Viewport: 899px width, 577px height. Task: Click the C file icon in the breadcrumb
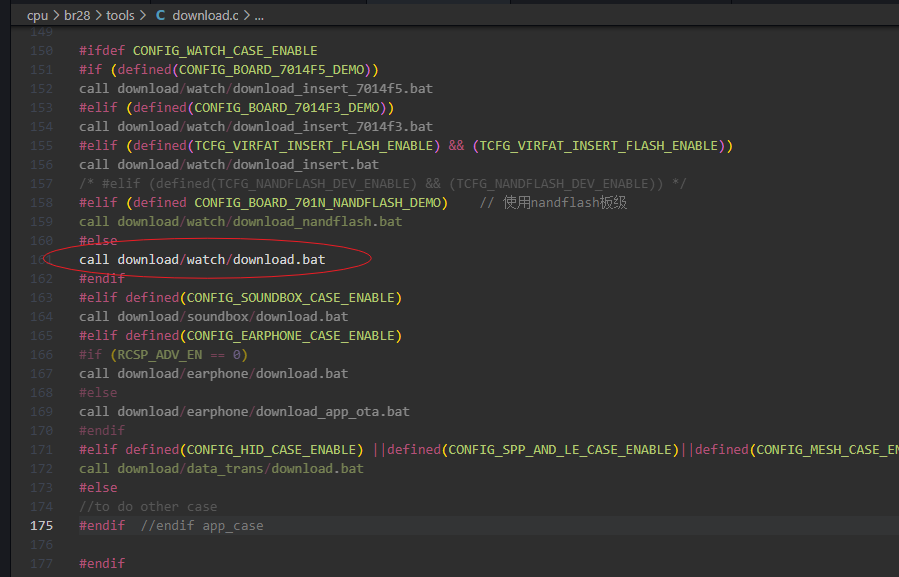pos(161,15)
